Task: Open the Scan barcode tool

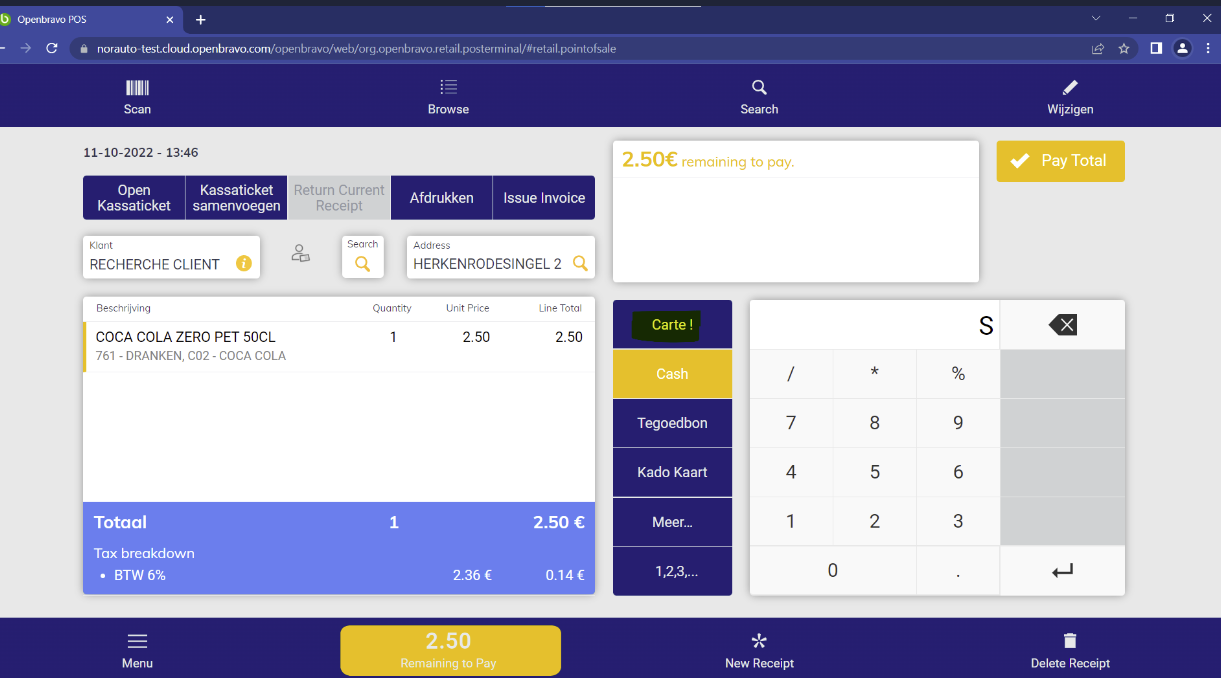Action: [137, 97]
